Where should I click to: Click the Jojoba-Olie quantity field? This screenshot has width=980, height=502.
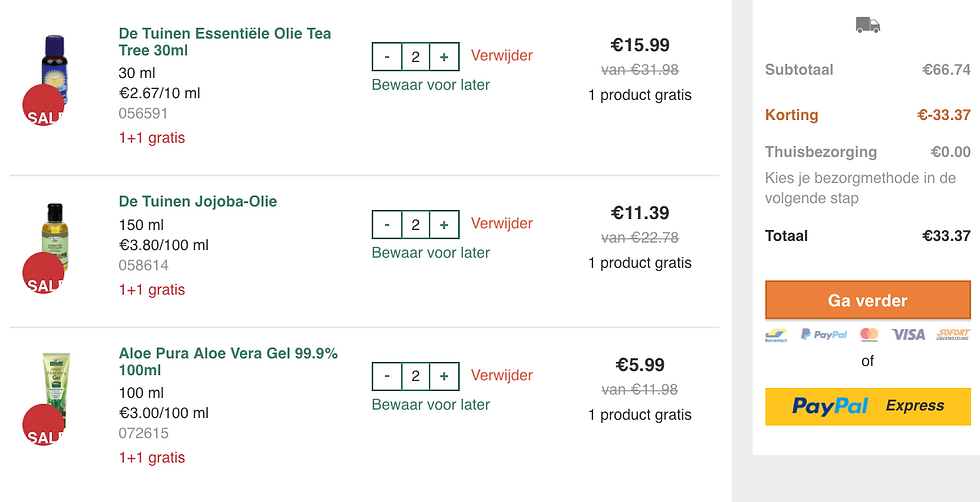(416, 224)
